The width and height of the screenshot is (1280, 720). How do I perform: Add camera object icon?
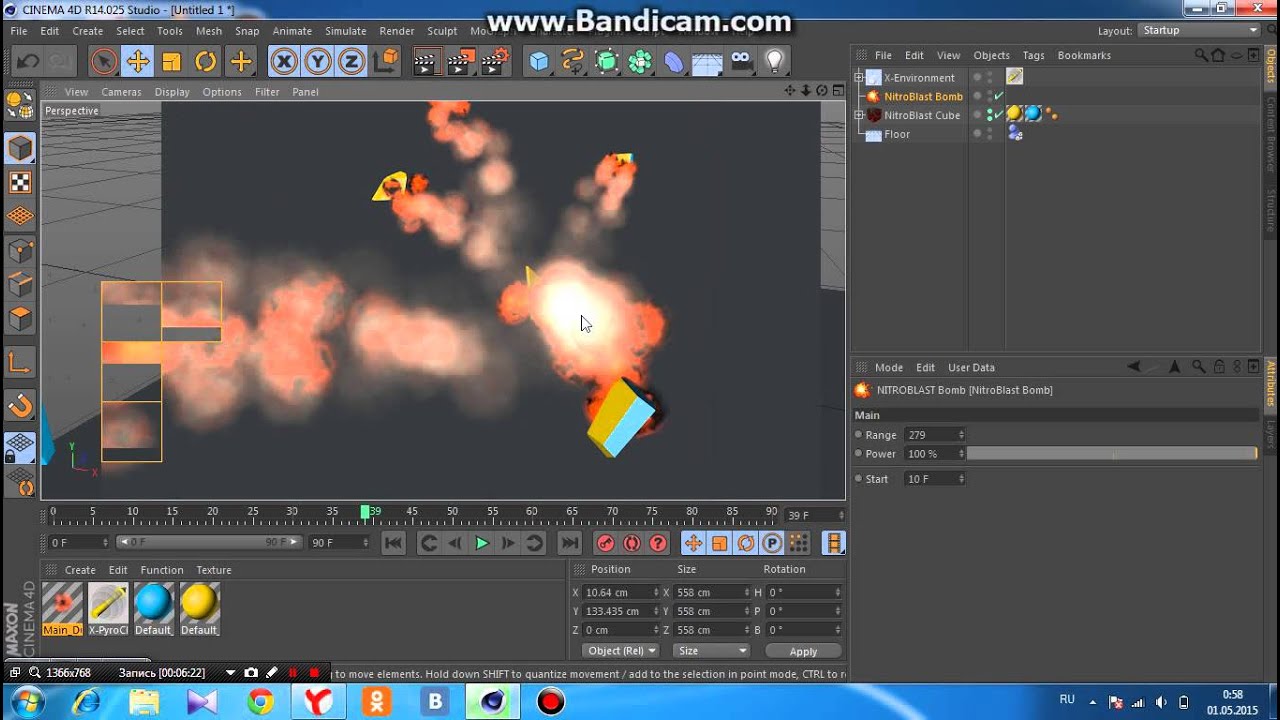[741, 62]
